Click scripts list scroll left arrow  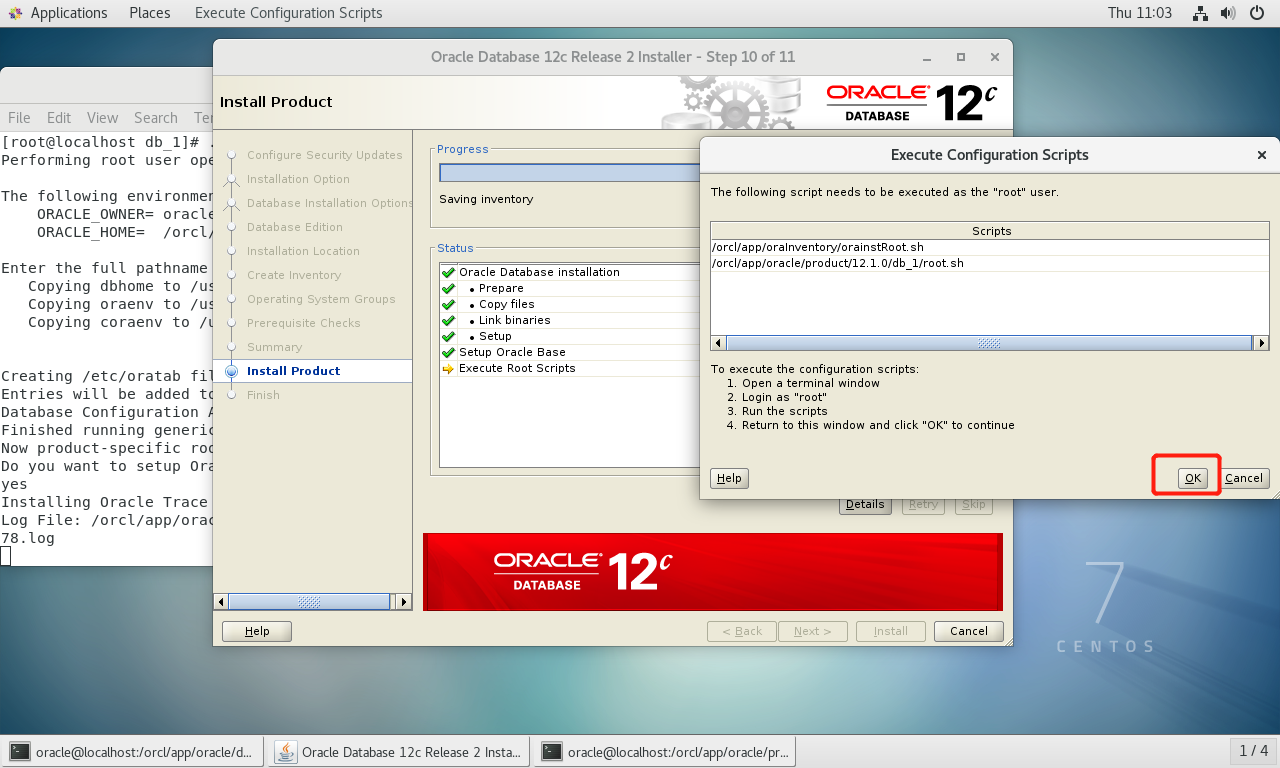718,343
